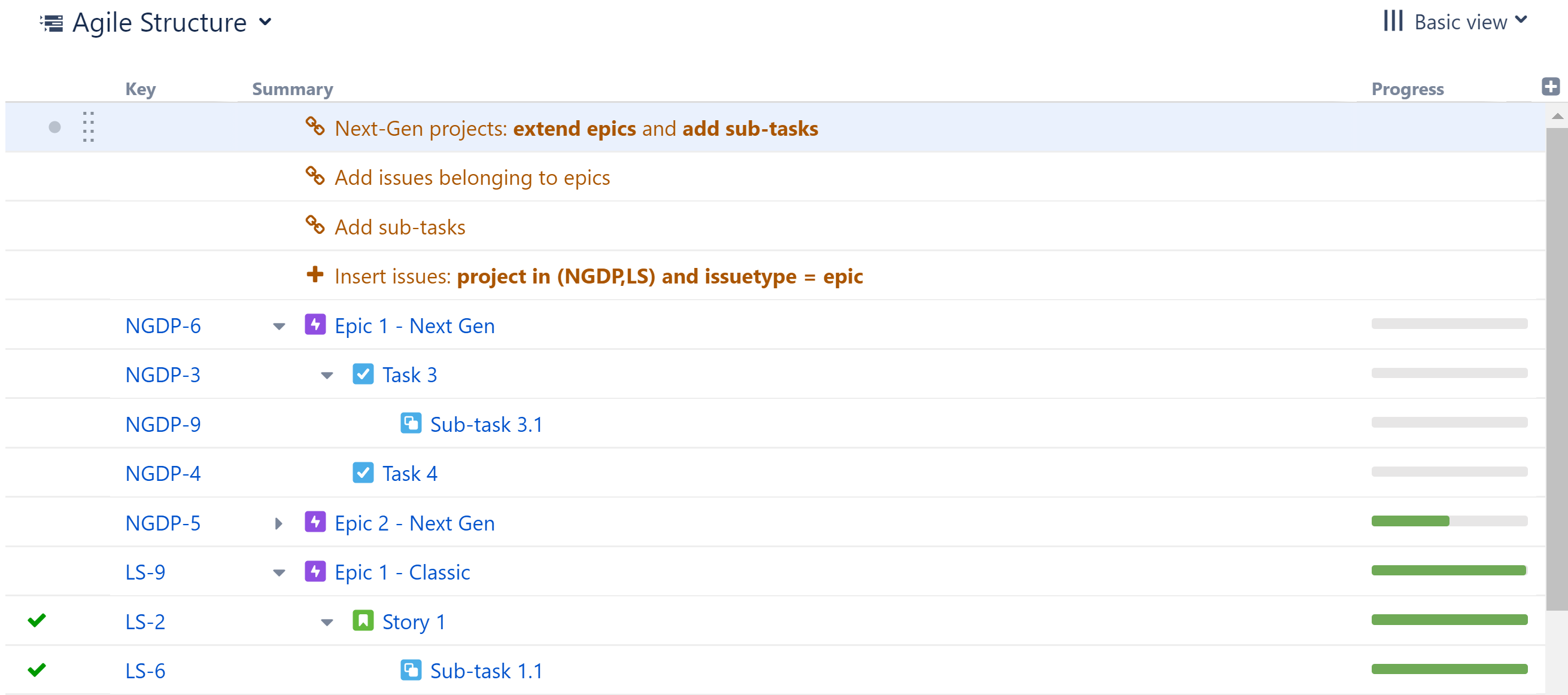
Task: Click the drag handle on the highlighted row
Action: point(88,127)
